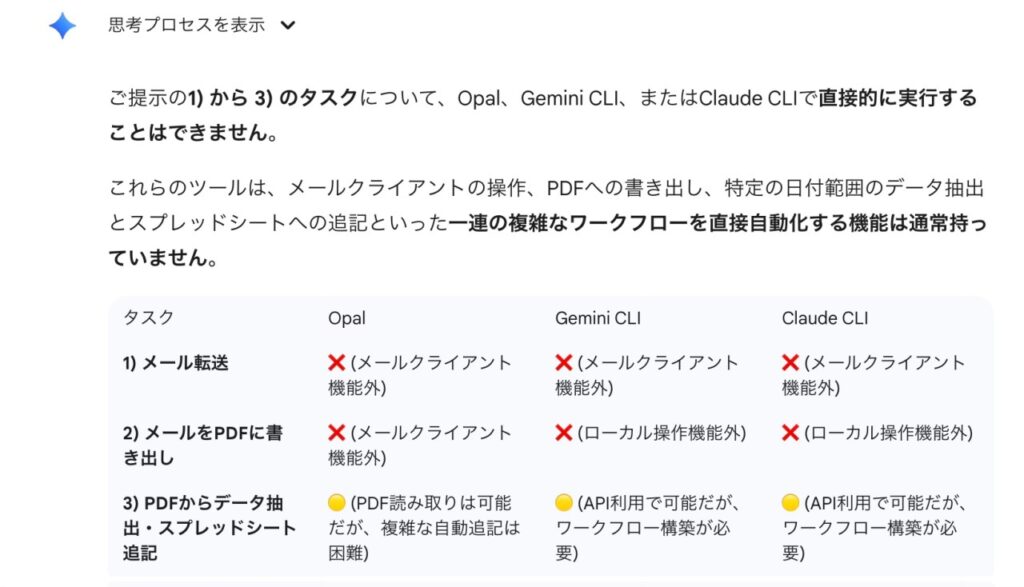Click the red X in Opal's メール転送 cell

pos(337,363)
